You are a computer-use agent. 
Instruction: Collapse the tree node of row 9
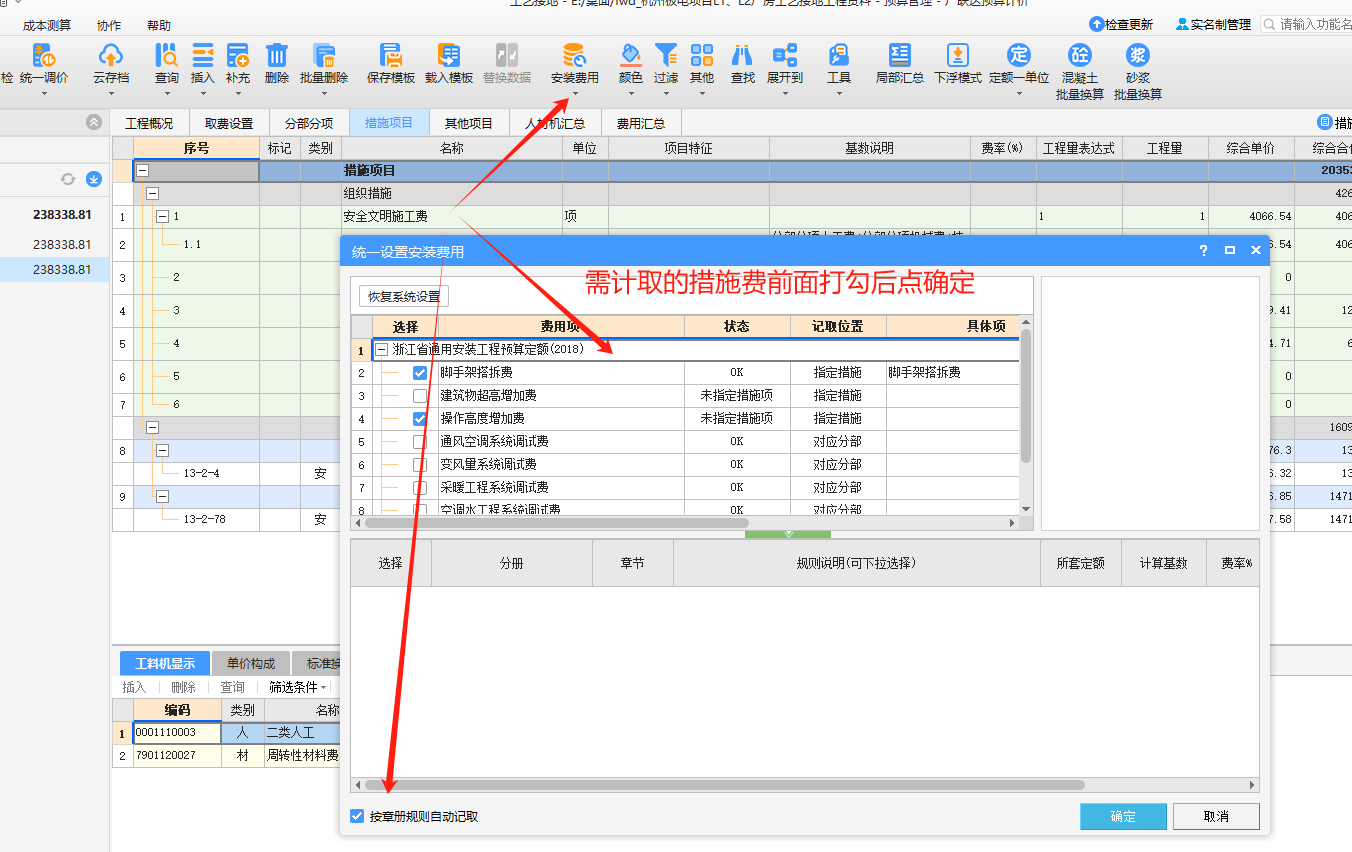[162, 496]
